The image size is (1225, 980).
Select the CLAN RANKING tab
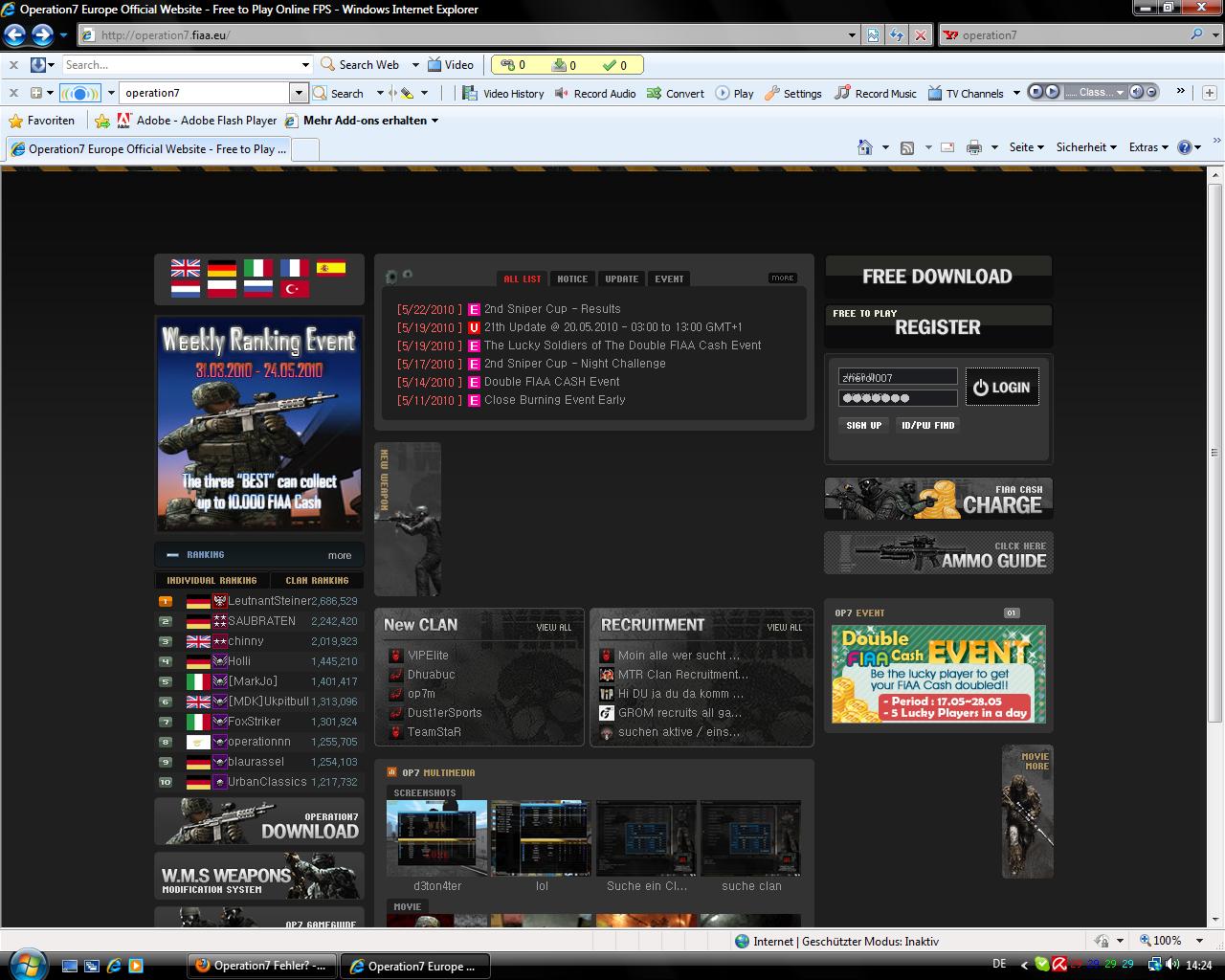pyautogui.click(x=317, y=580)
